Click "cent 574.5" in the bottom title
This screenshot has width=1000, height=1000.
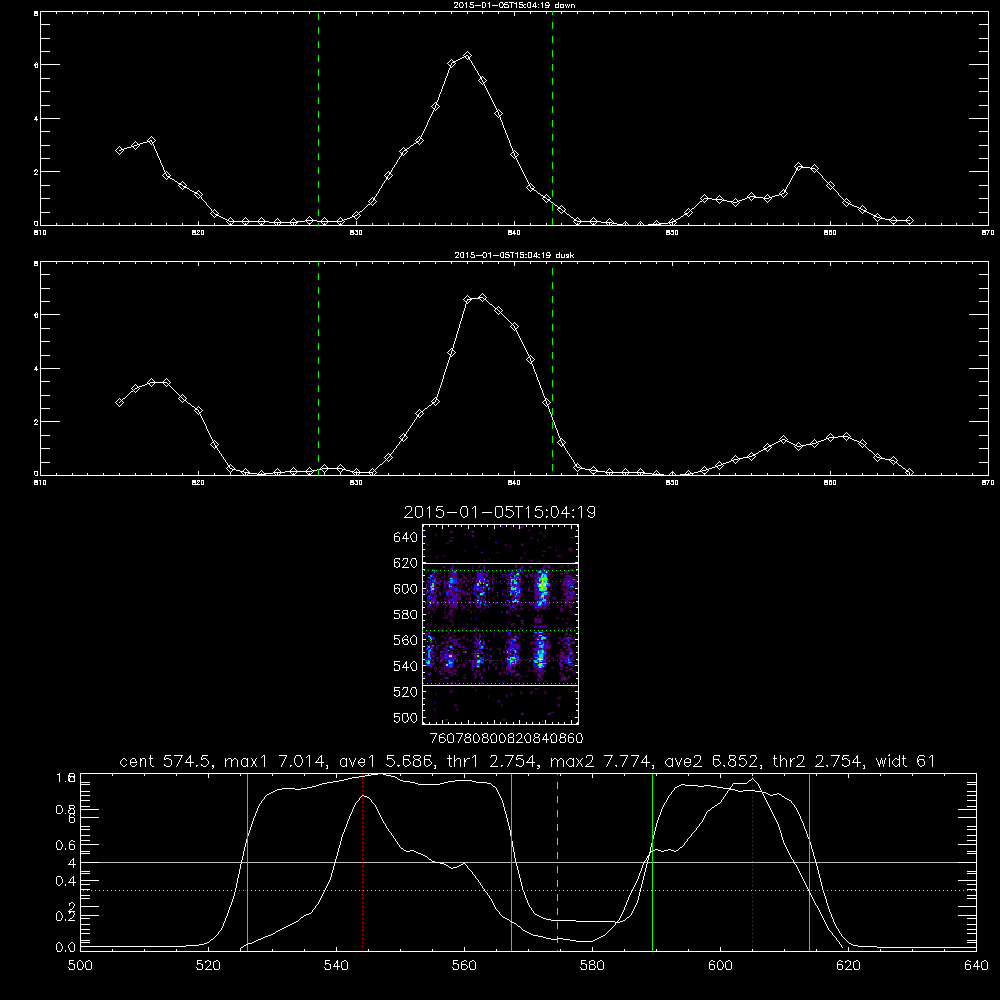coord(166,761)
